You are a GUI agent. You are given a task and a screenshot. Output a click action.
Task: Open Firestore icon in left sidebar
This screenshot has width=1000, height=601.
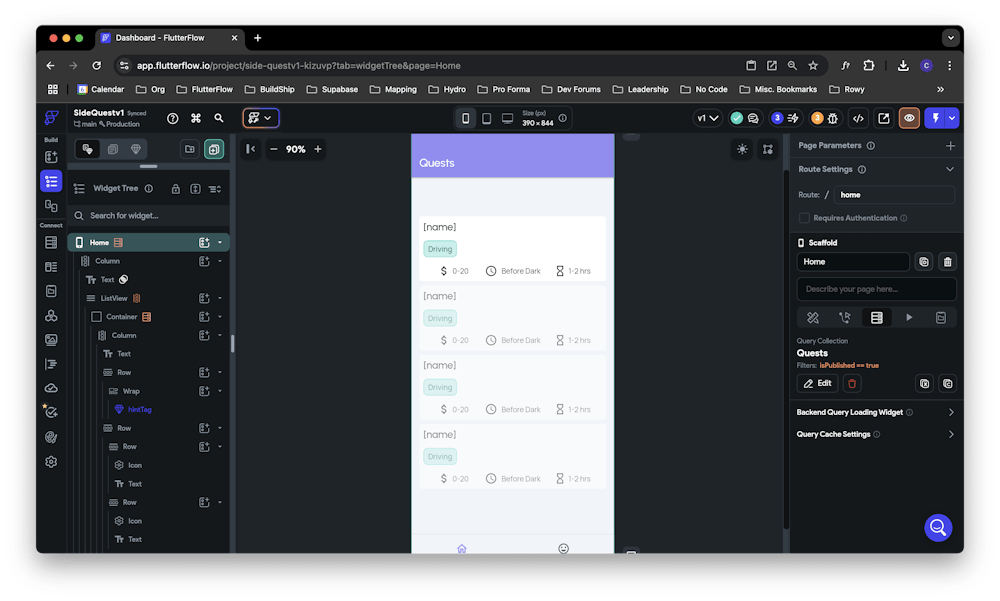tap(51, 242)
